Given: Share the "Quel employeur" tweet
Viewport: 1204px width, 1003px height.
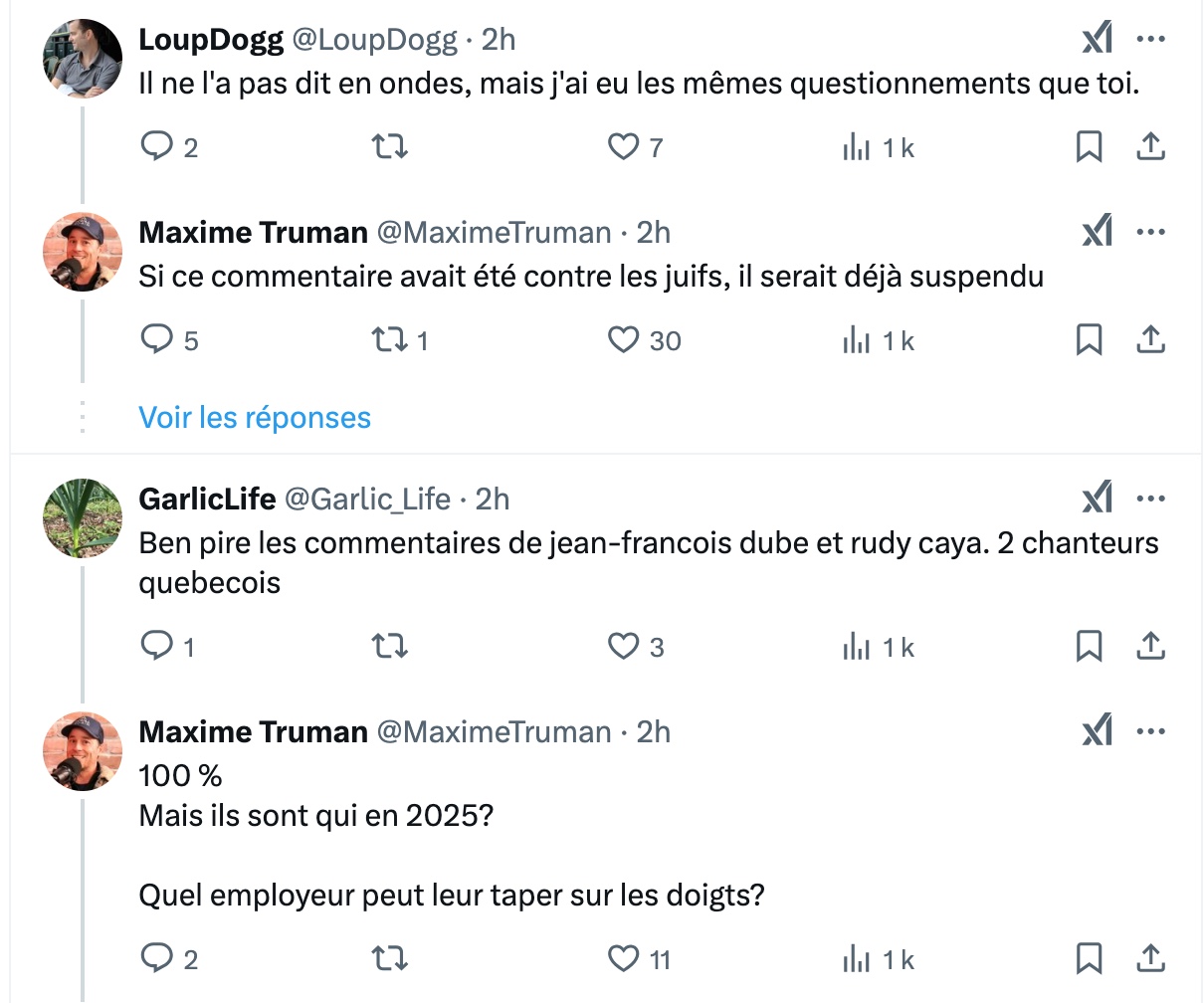Looking at the screenshot, I should point(1150,959).
